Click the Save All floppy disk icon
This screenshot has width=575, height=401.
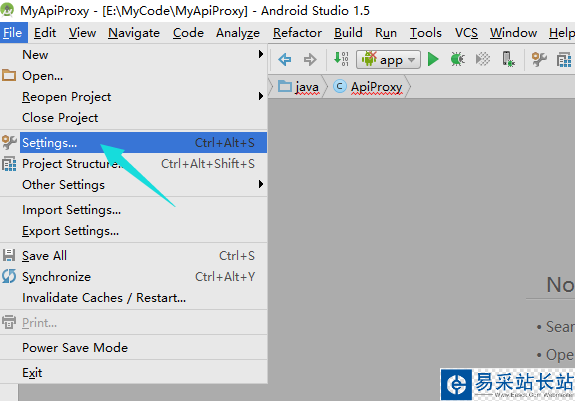pyautogui.click(x=9, y=255)
